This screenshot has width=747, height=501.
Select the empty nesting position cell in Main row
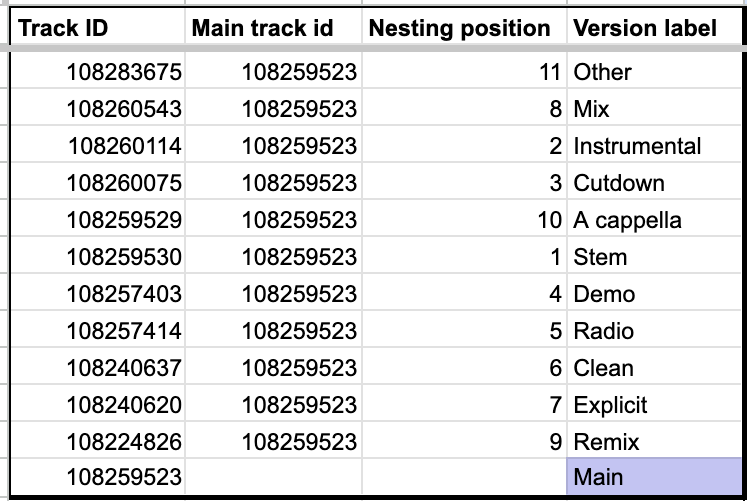pyautogui.click(x=464, y=476)
